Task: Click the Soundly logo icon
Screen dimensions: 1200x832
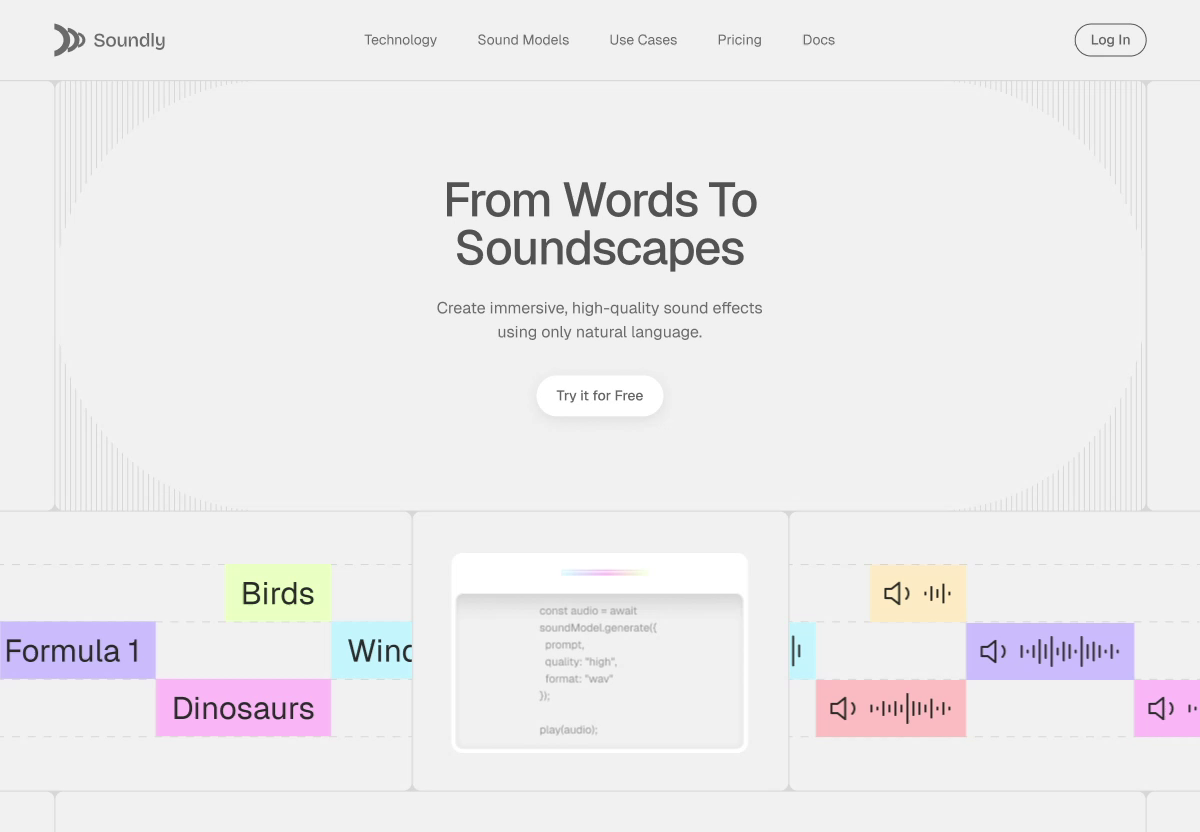Action: coord(69,40)
